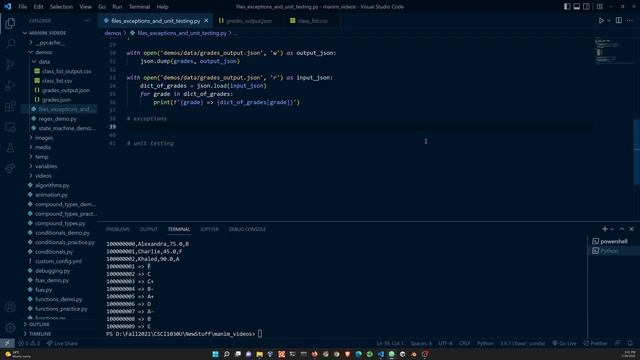Toggle primary side bar visibility
The image size is (640, 360).
[567, 7]
